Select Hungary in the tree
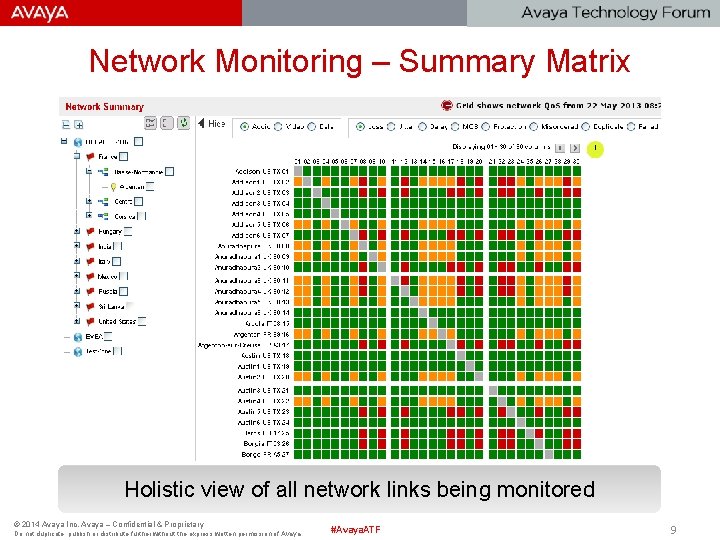Image resolution: width=720 pixels, height=540 pixels. [x=110, y=231]
